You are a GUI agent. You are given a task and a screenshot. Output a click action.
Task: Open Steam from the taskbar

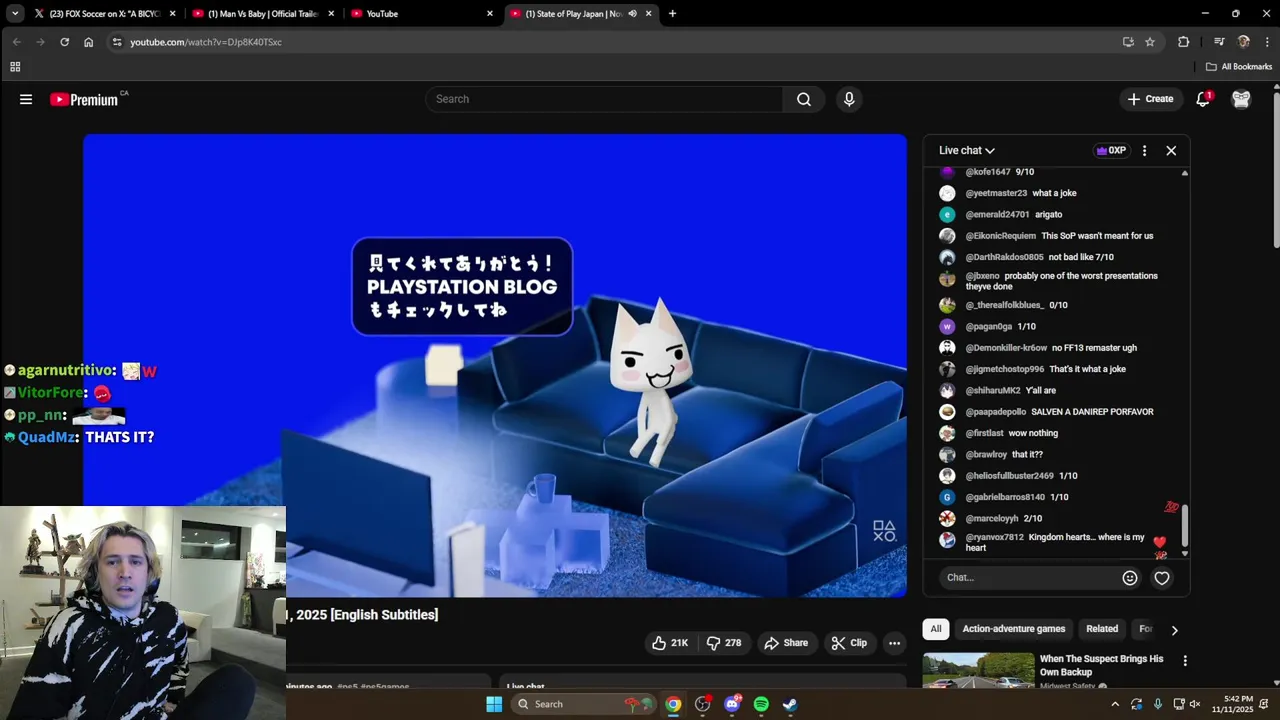click(x=790, y=704)
